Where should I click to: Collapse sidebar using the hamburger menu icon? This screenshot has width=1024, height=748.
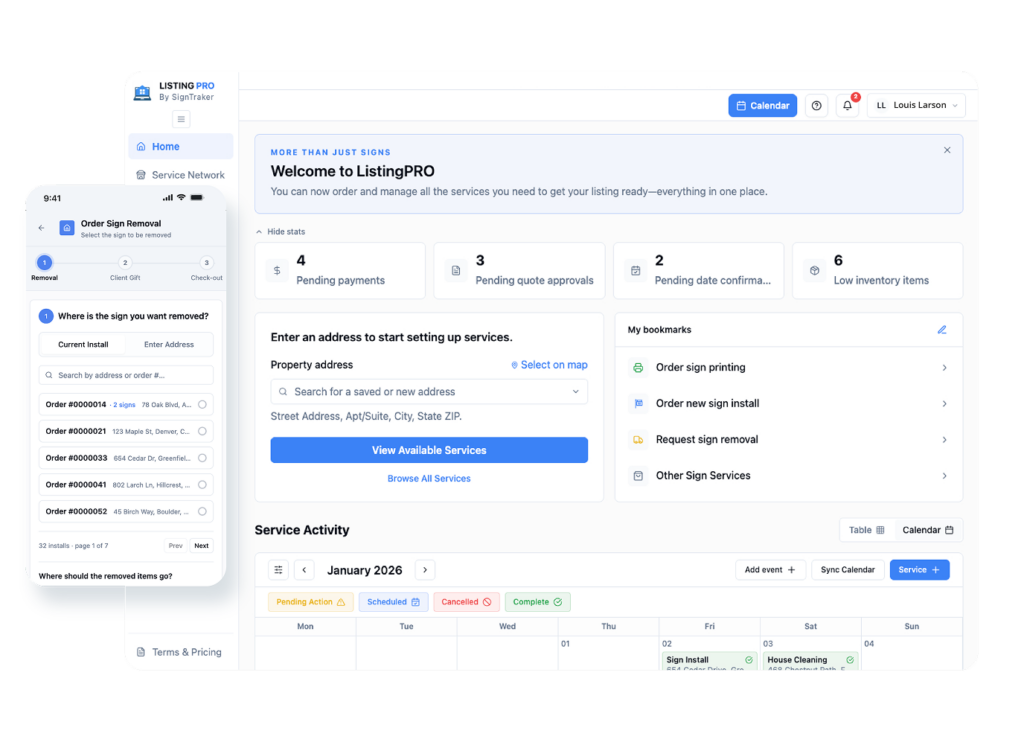tap(181, 119)
